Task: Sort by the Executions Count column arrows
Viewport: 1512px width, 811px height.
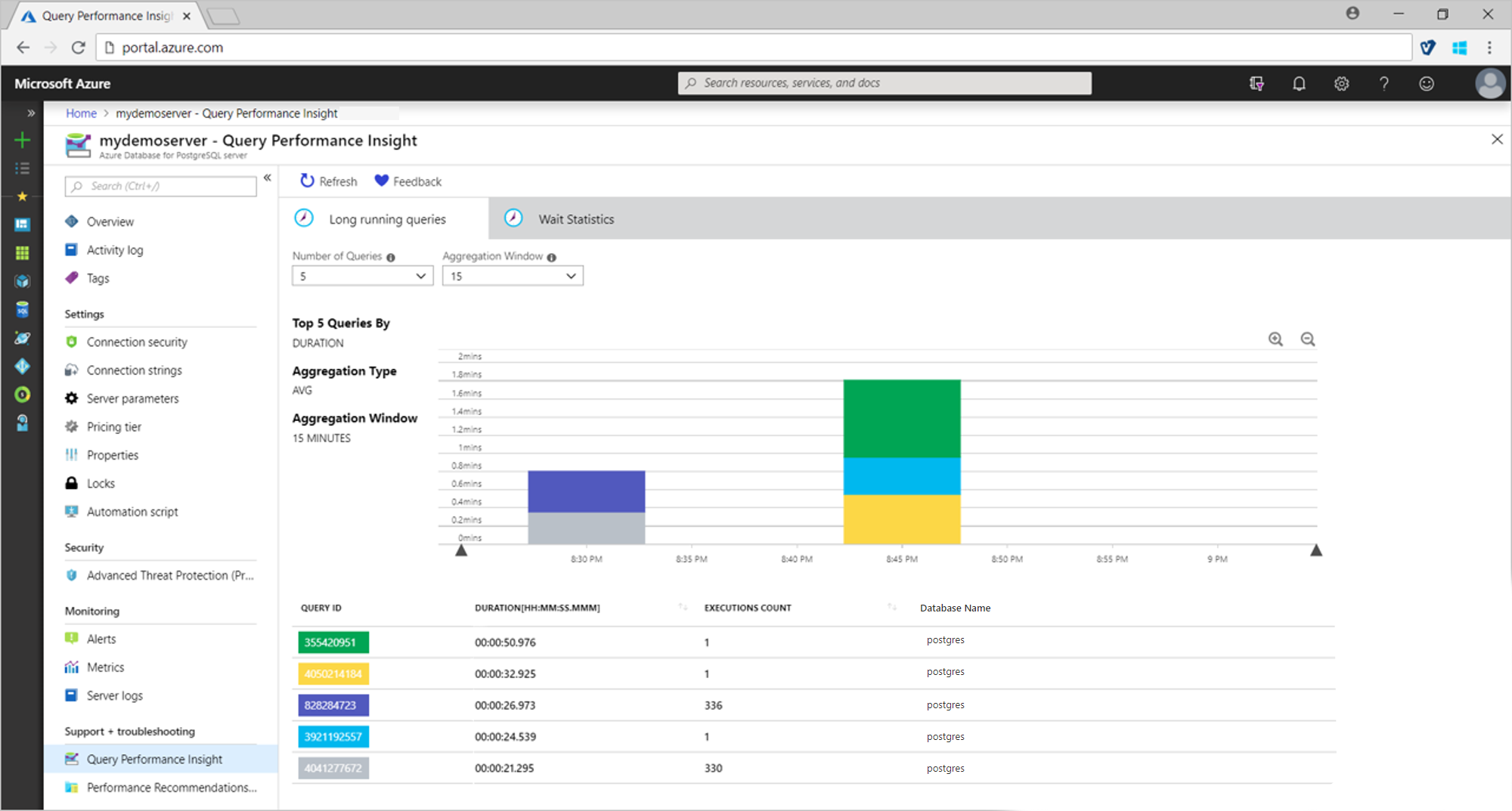Action: pyautogui.click(x=892, y=607)
